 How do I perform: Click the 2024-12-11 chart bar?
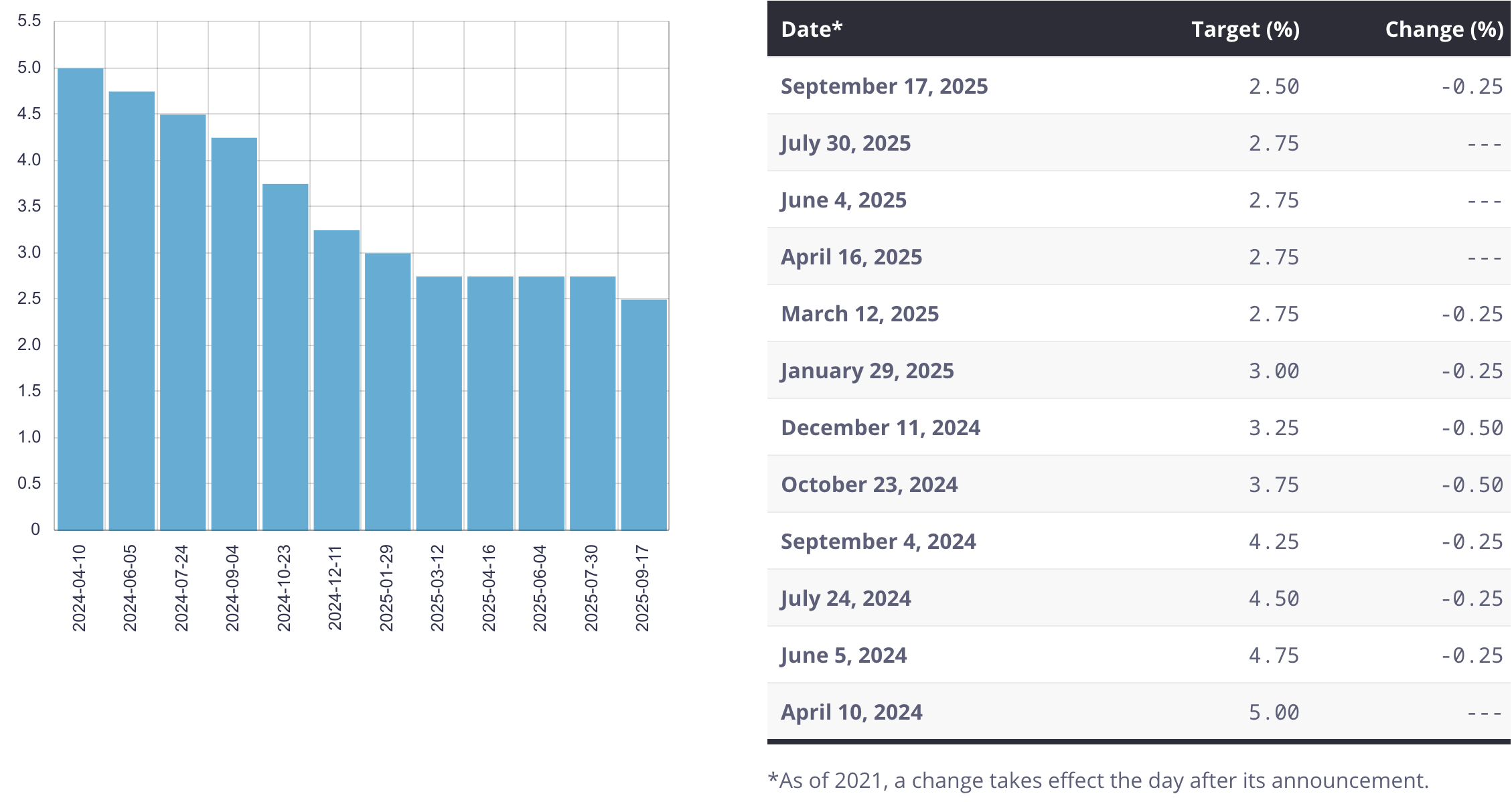point(337,380)
